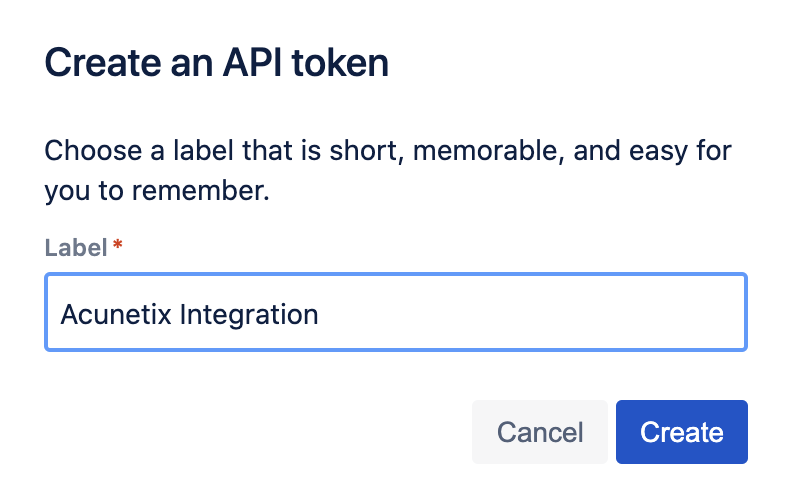Click the word 'Create' in the dialog title
The image size is (790, 504).
(103, 63)
